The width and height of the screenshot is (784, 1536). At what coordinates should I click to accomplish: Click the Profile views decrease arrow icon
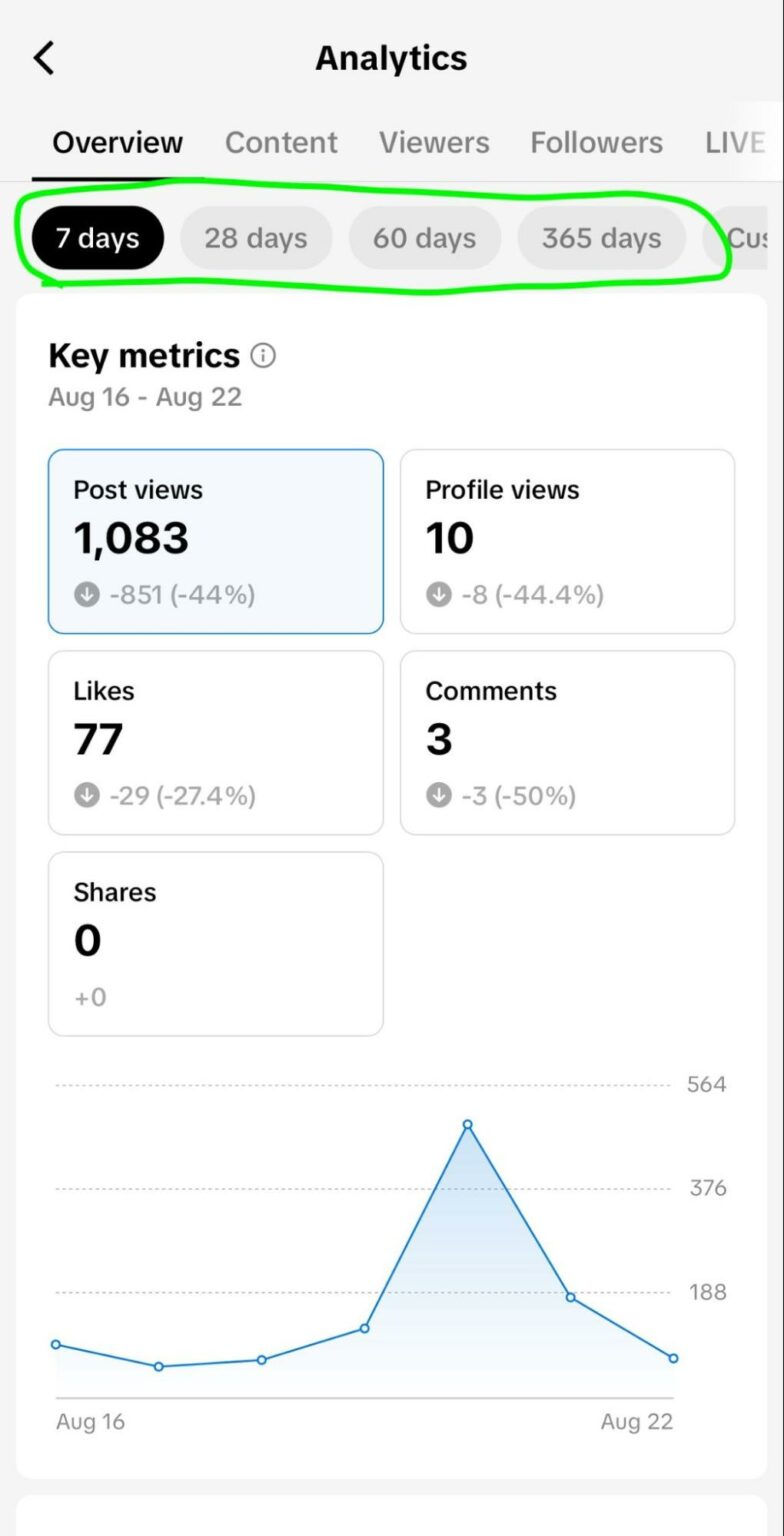(438, 594)
